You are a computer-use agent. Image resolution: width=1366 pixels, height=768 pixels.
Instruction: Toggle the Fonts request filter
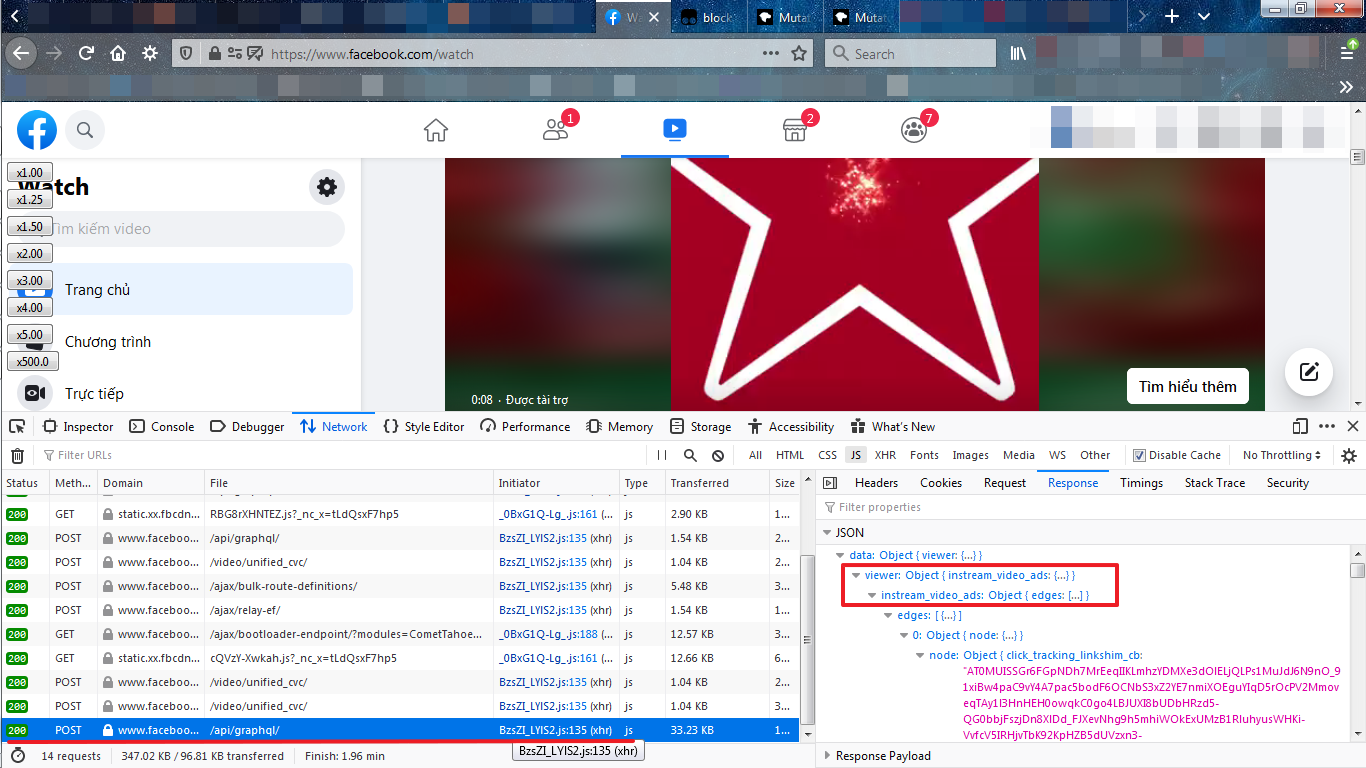[924, 455]
